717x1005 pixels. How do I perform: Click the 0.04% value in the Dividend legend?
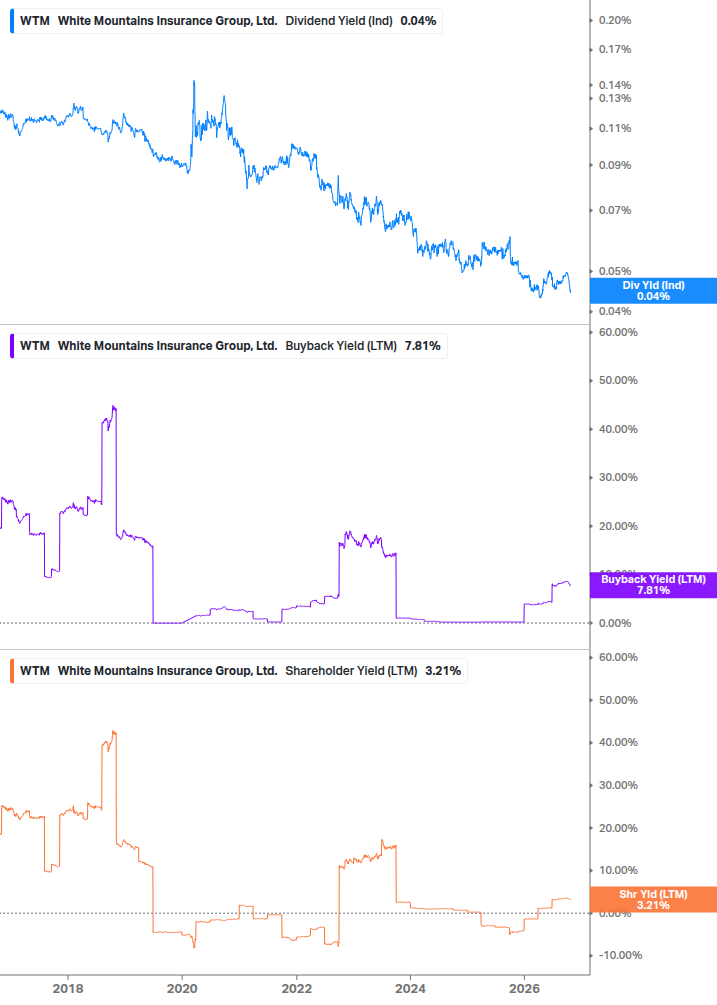(418, 21)
